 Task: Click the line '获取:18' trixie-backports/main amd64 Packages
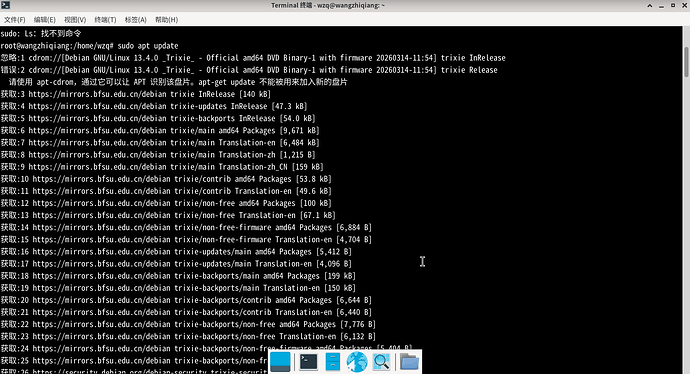178,276
